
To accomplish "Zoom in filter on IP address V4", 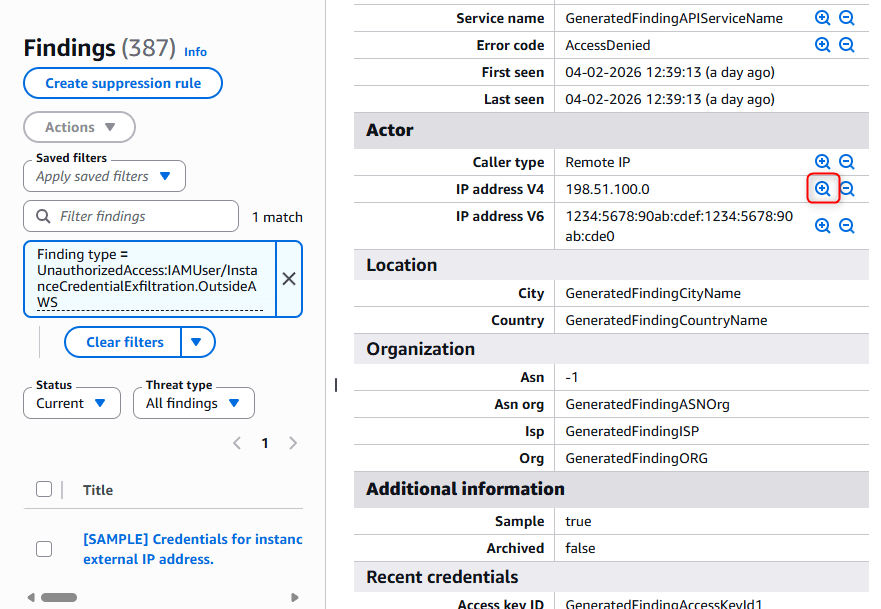I will point(822,189).
